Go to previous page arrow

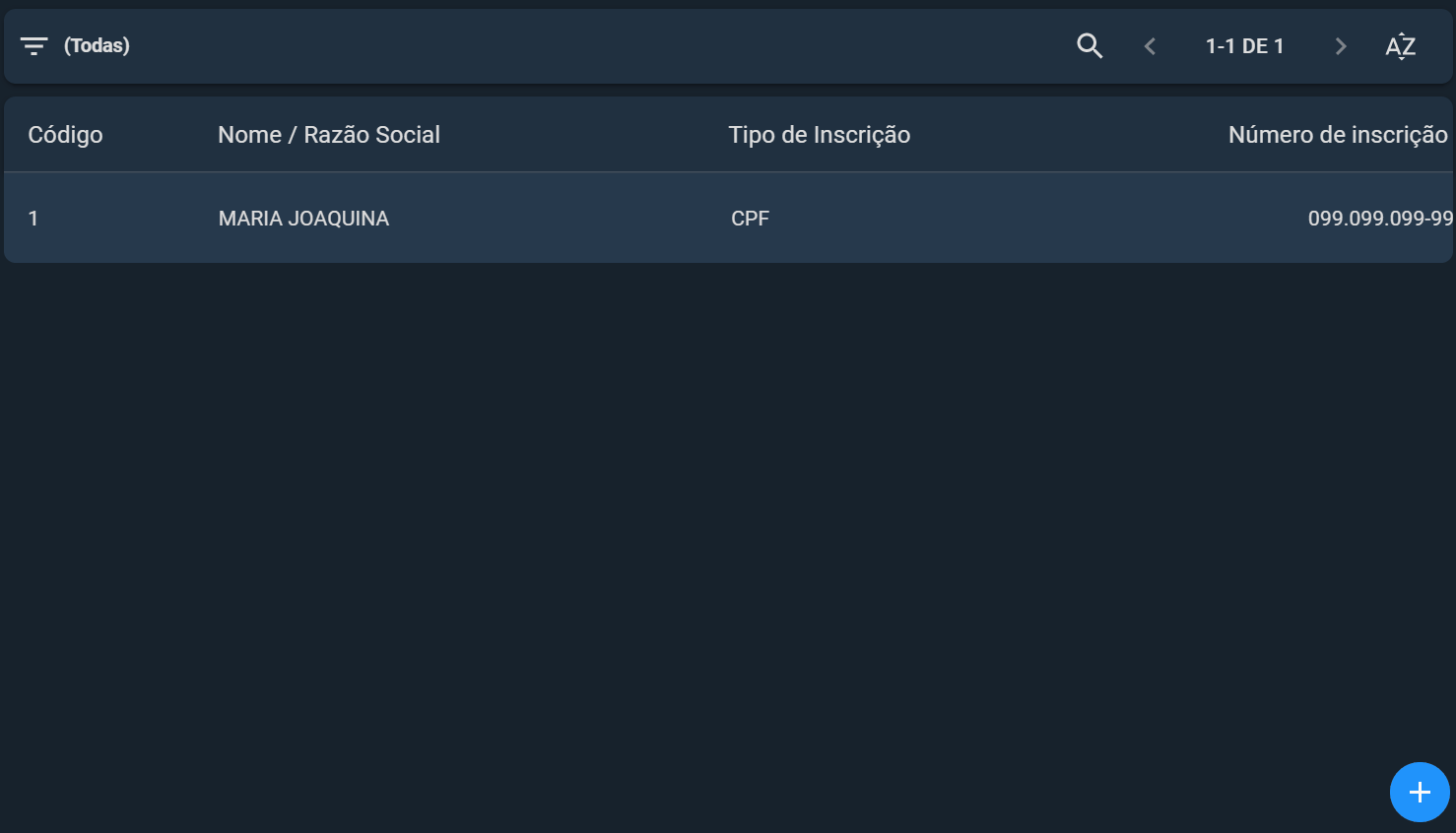(x=1150, y=46)
